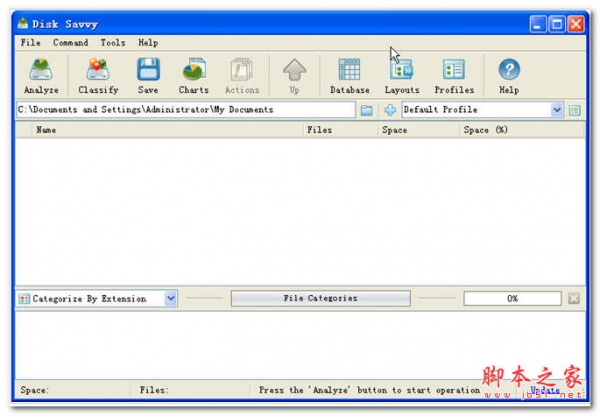
Task: Click the 0% progress bar
Action: point(512,299)
